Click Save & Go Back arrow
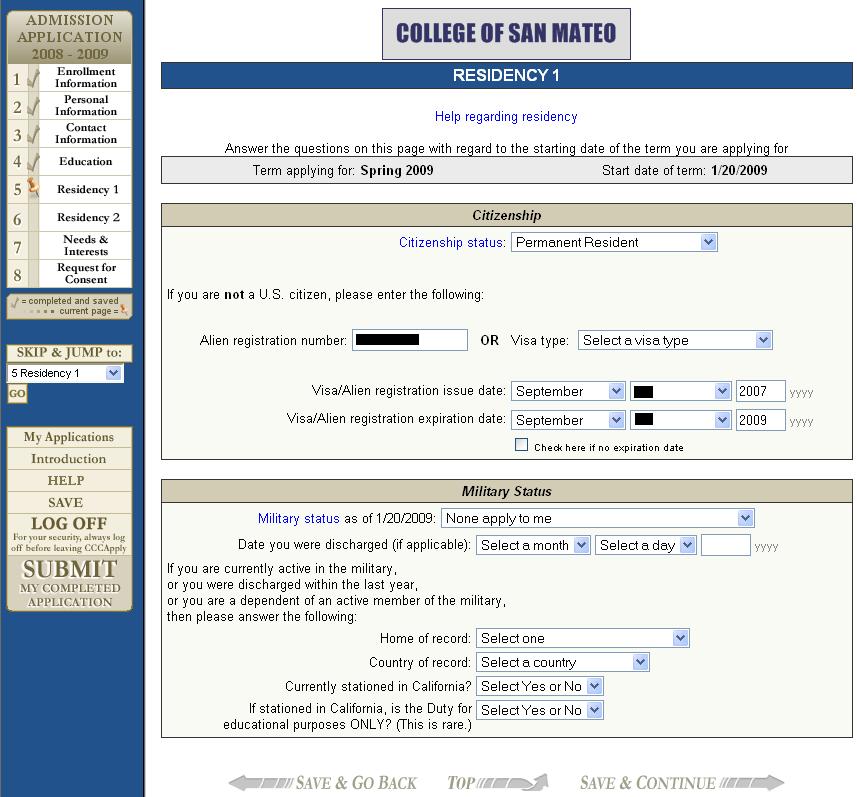Screen dimensions: 857x797 coord(322,782)
